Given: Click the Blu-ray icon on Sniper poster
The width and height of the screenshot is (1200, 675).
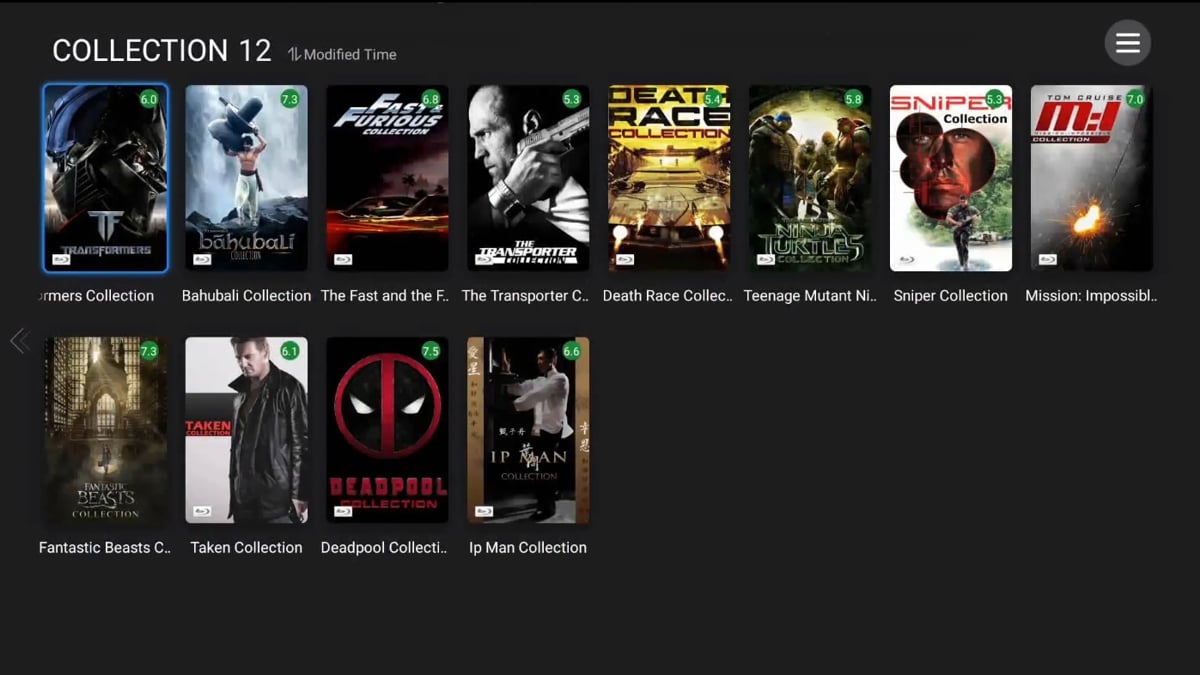Looking at the screenshot, I should click(908, 259).
